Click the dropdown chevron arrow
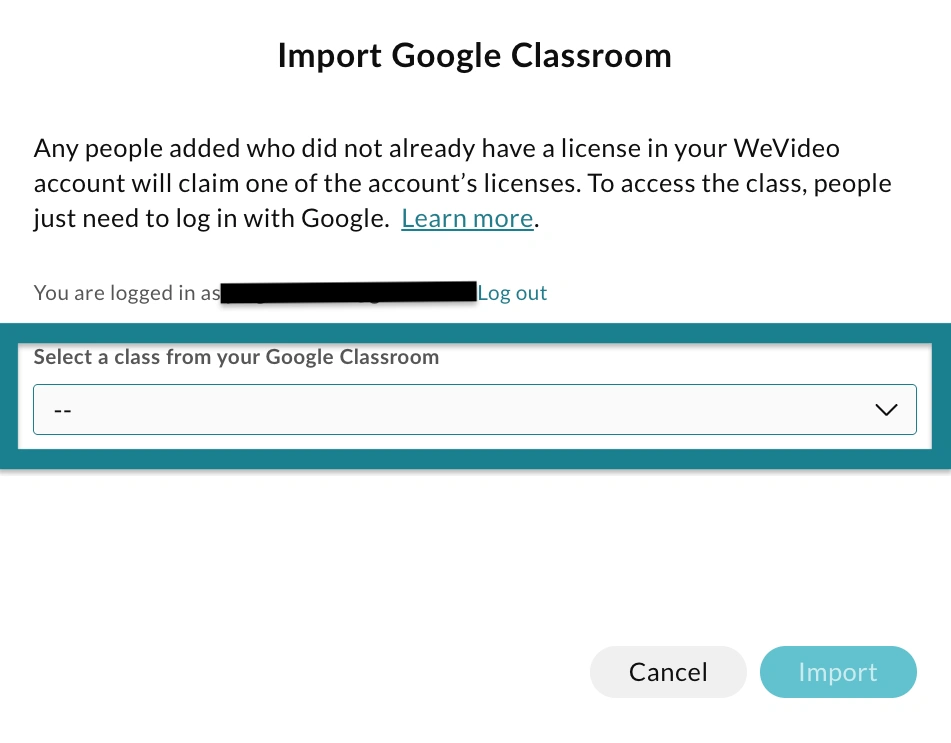 [886, 410]
